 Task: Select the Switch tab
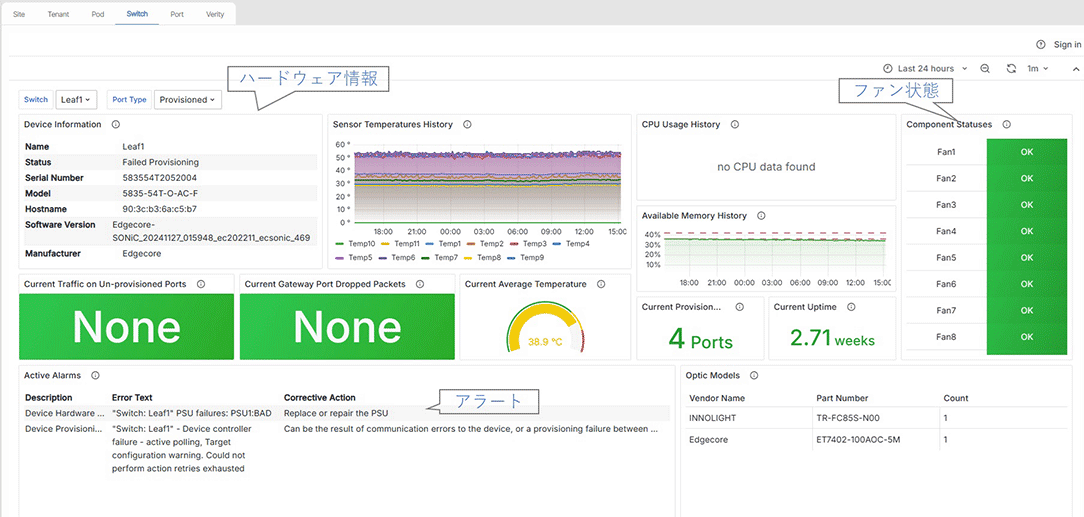(x=137, y=14)
